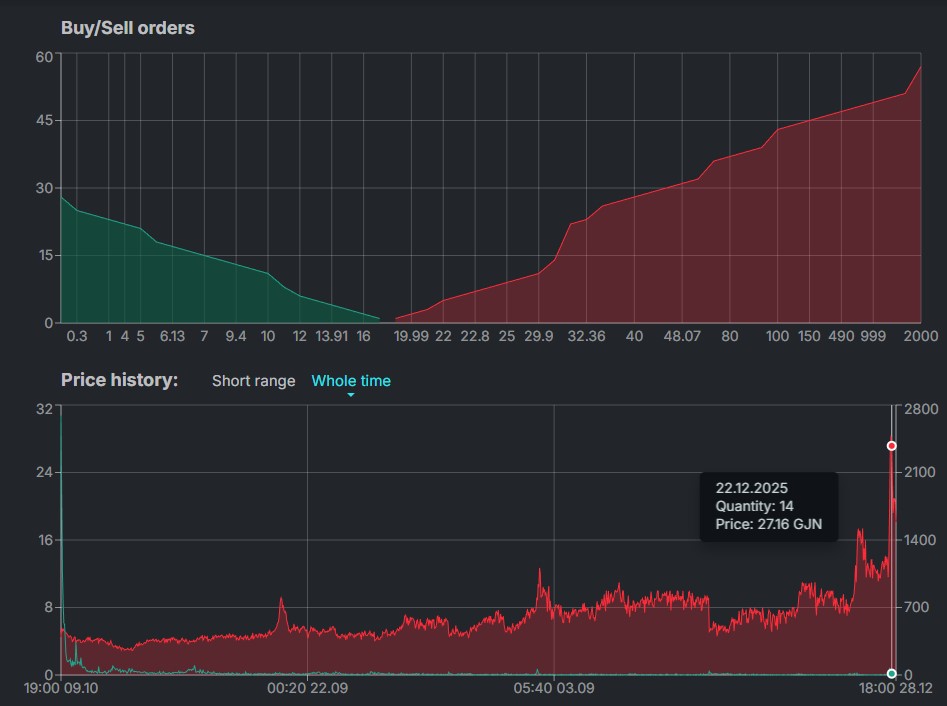The width and height of the screenshot is (947, 706).
Task: Click the 18:00 28.12 date label
Action: pyautogui.click(x=896, y=688)
